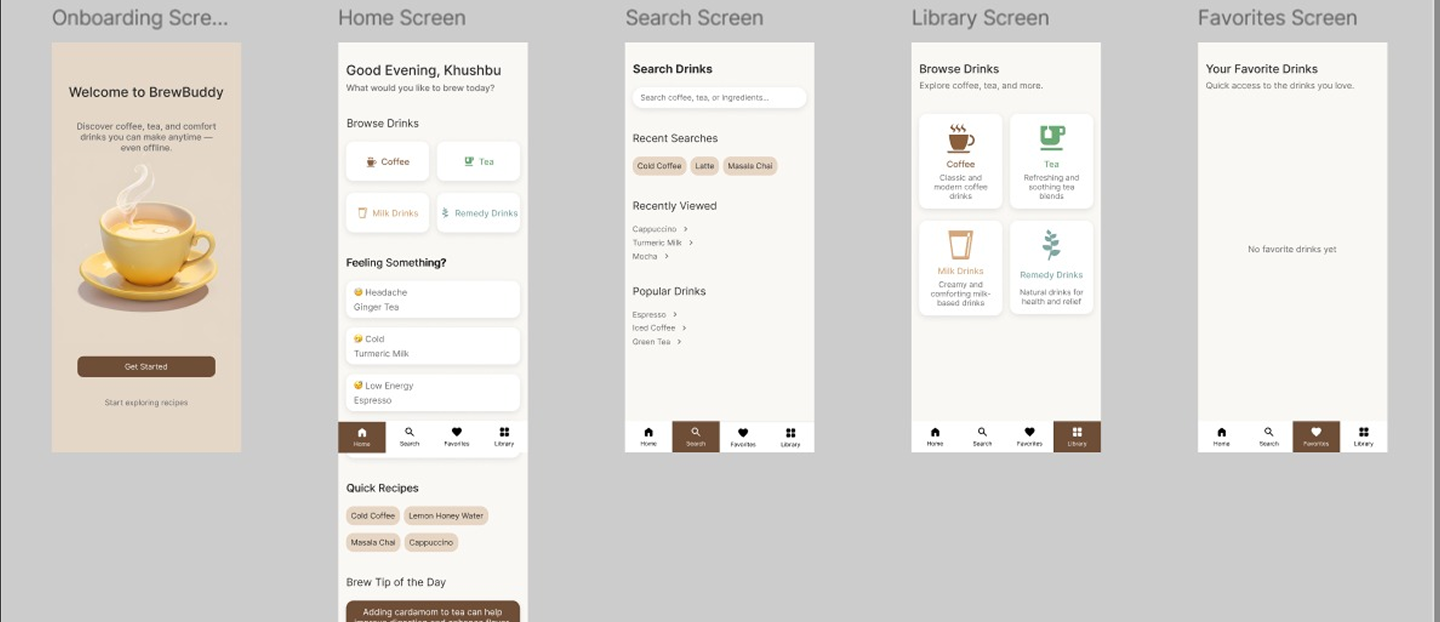
Task: Tap Cold Coffee chip under Recent Searches
Action: click(x=659, y=166)
